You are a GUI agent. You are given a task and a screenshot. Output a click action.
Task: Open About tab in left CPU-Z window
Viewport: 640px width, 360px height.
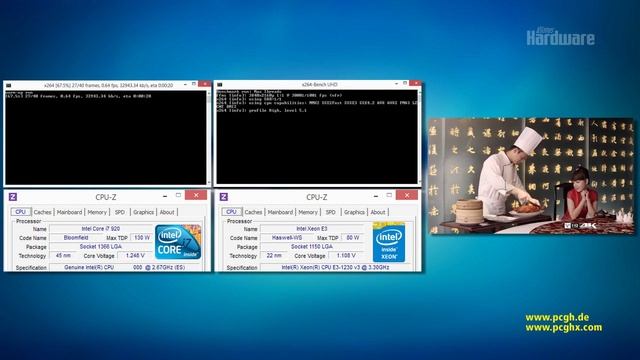167,212
